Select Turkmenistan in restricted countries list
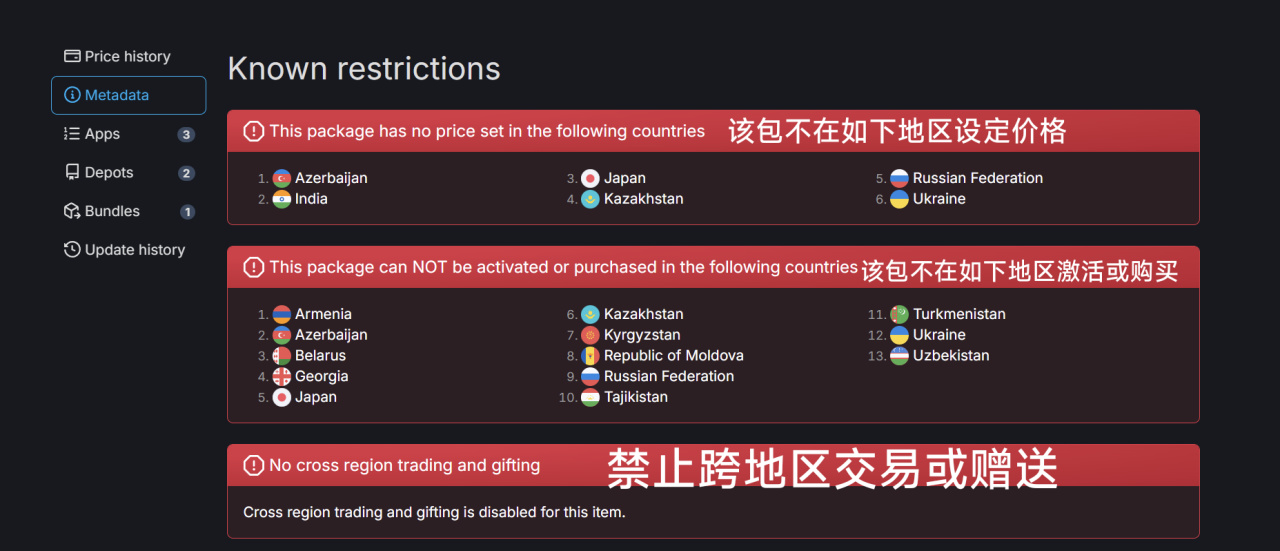Image resolution: width=1280 pixels, height=551 pixels. coord(959,314)
